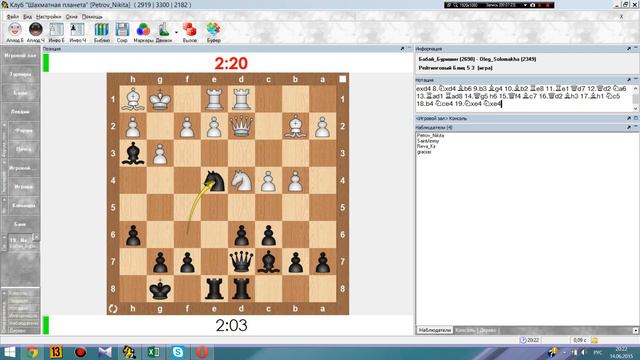Click the folder icon in status bar
Image resolution: width=640 pixels, height=360 pixels.
click(x=595, y=340)
